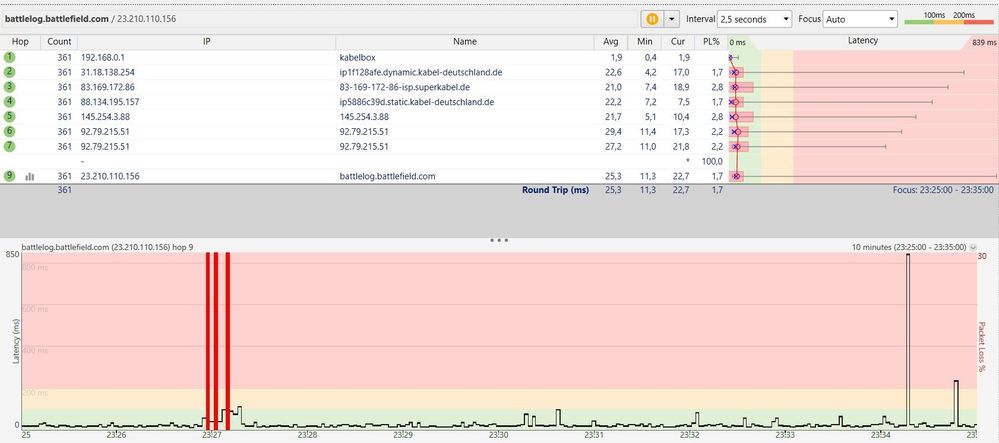
Task: Click the Name column header
Action: [x=465, y=41]
